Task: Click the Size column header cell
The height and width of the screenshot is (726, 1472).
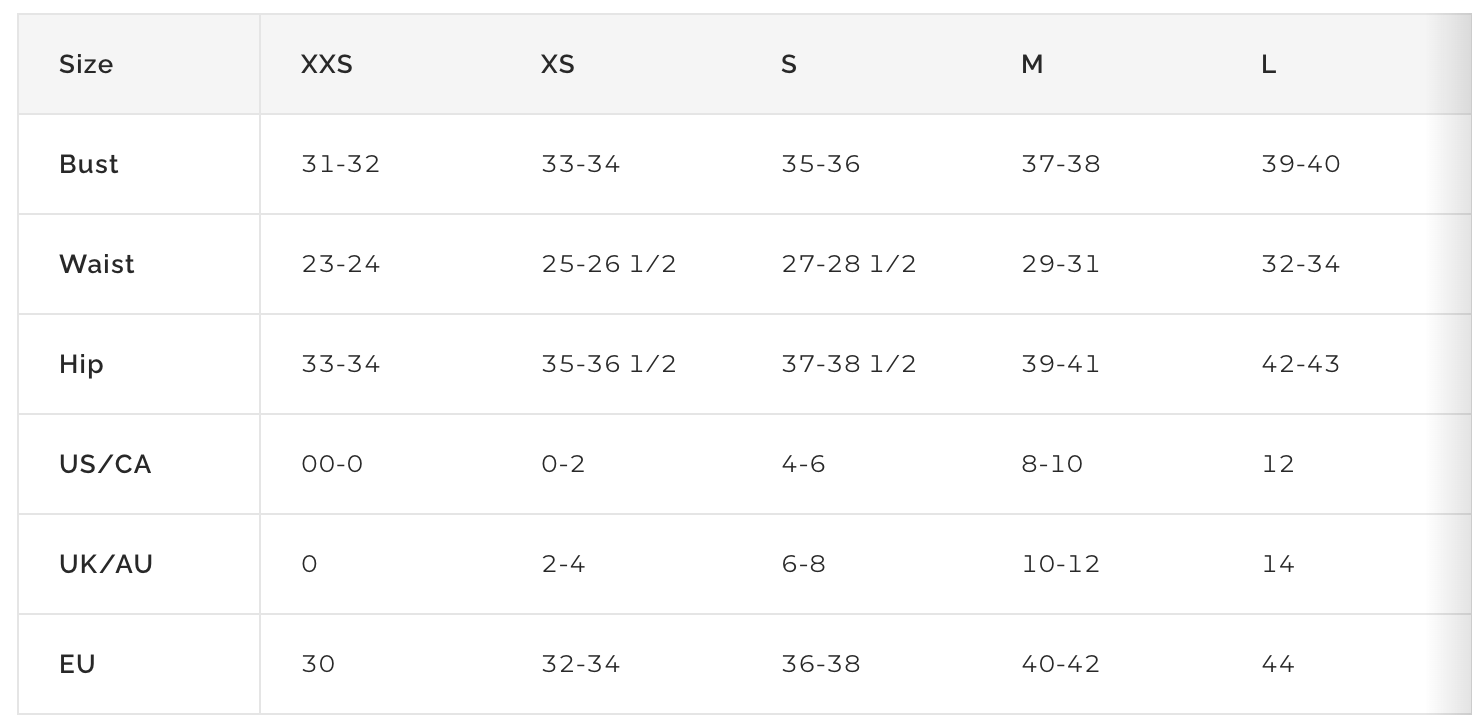Action: click(x=86, y=65)
